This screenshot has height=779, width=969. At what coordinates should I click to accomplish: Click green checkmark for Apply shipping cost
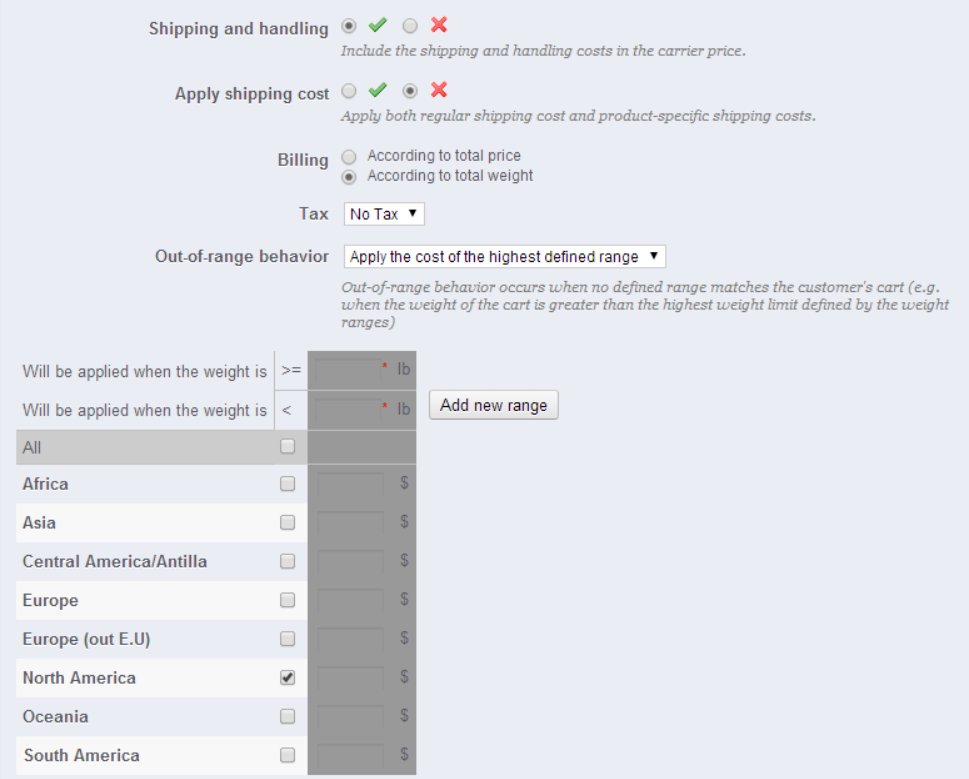[x=377, y=91]
